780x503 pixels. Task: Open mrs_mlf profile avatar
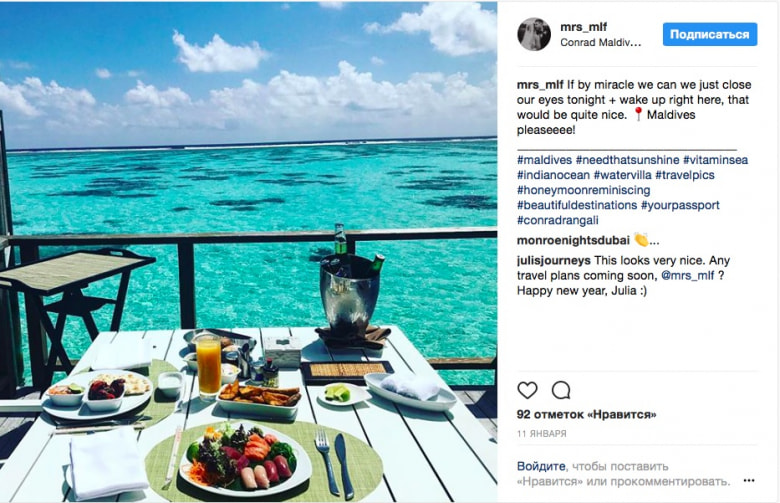pos(534,34)
